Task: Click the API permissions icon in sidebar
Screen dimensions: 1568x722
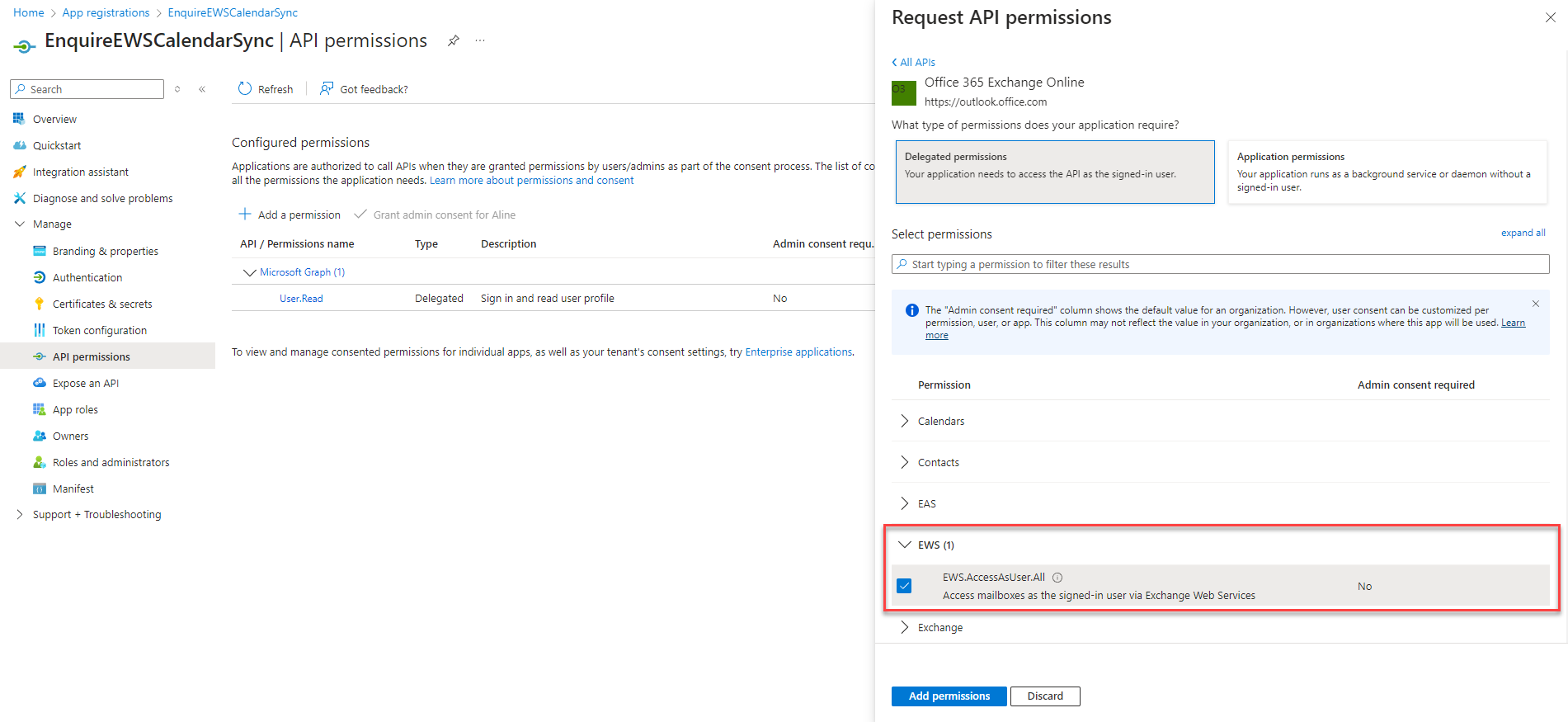Action: [x=39, y=356]
